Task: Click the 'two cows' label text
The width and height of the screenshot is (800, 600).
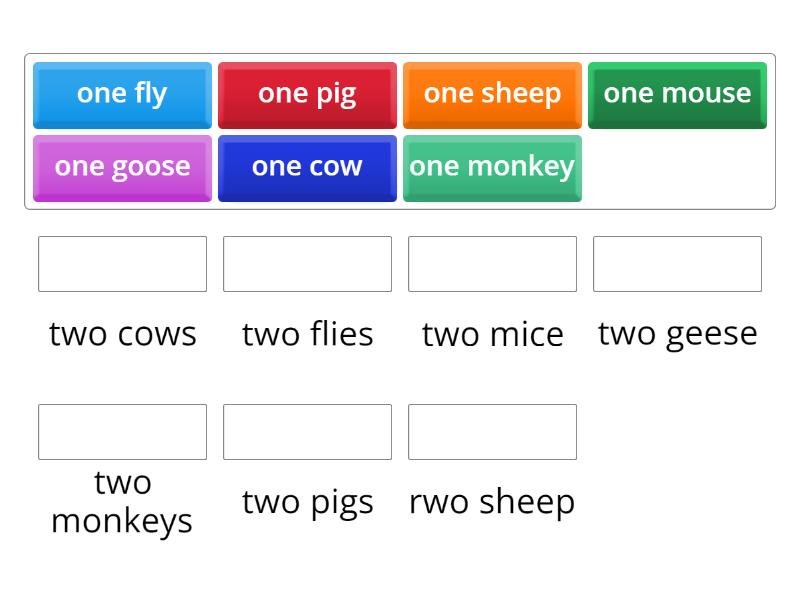Action: 122,334
